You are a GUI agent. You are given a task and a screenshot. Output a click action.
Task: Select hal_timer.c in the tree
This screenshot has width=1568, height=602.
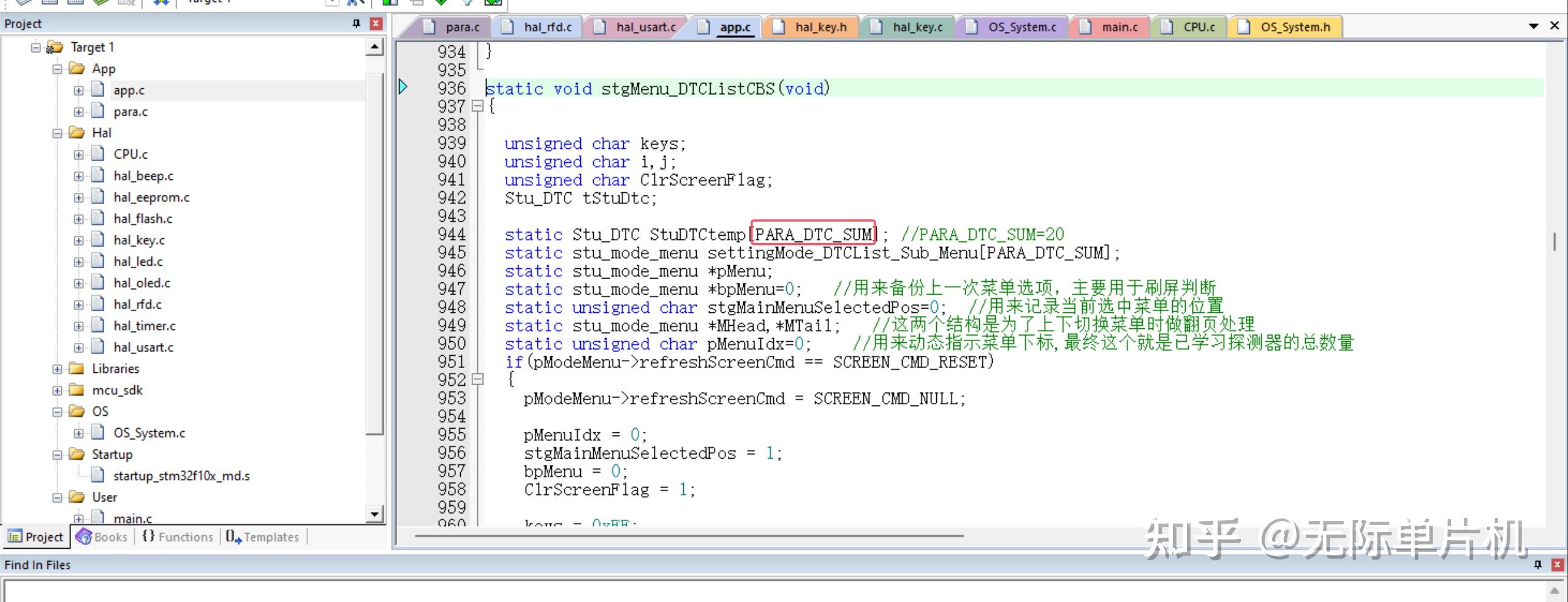pyautogui.click(x=145, y=326)
